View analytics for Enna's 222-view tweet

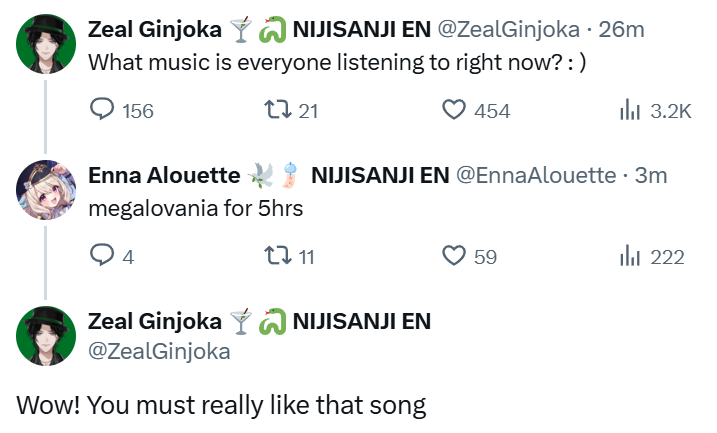(629, 257)
